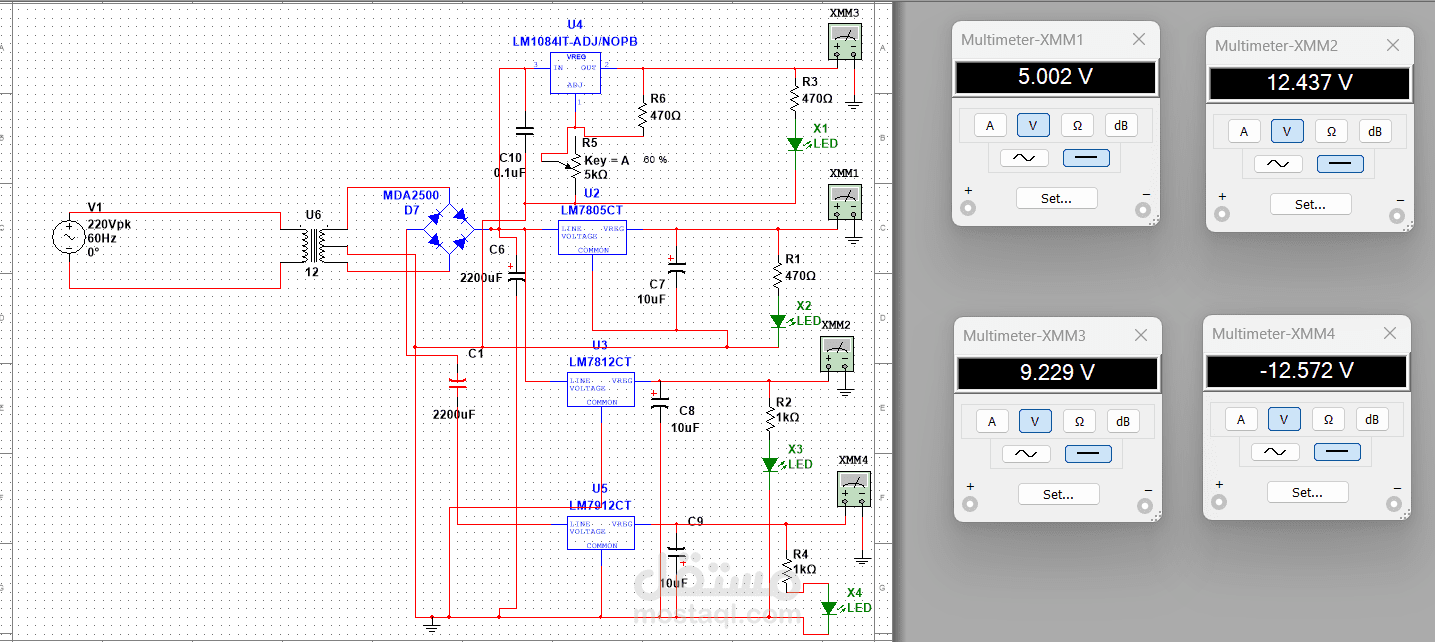
Task: Close the Multimeter-XMM2 window
Action: tap(1392, 46)
